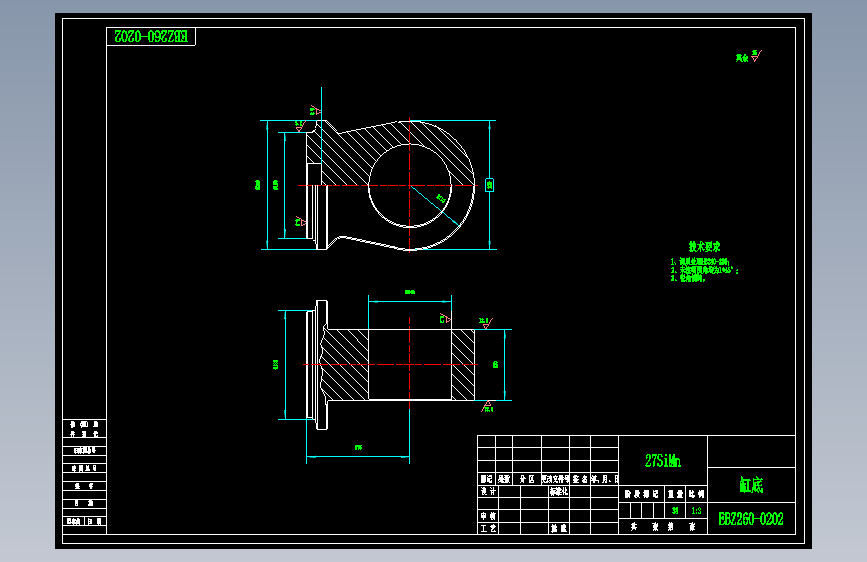This screenshot has height=562, width=867.
Task: Click the mirrored EBZ260-0202 label at top-left corner
Action: [151, 37]
